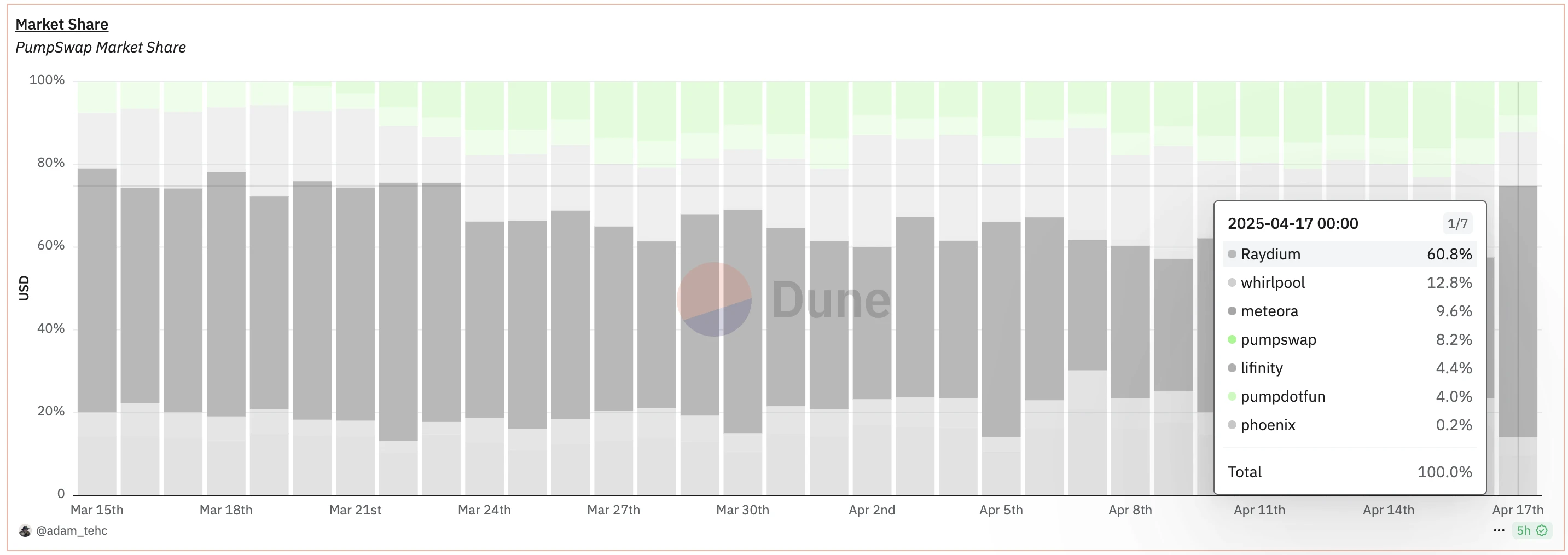1568x555 pixels.
Task: Open the @adam_tehc author link
Action: click(x=71, y=530)
